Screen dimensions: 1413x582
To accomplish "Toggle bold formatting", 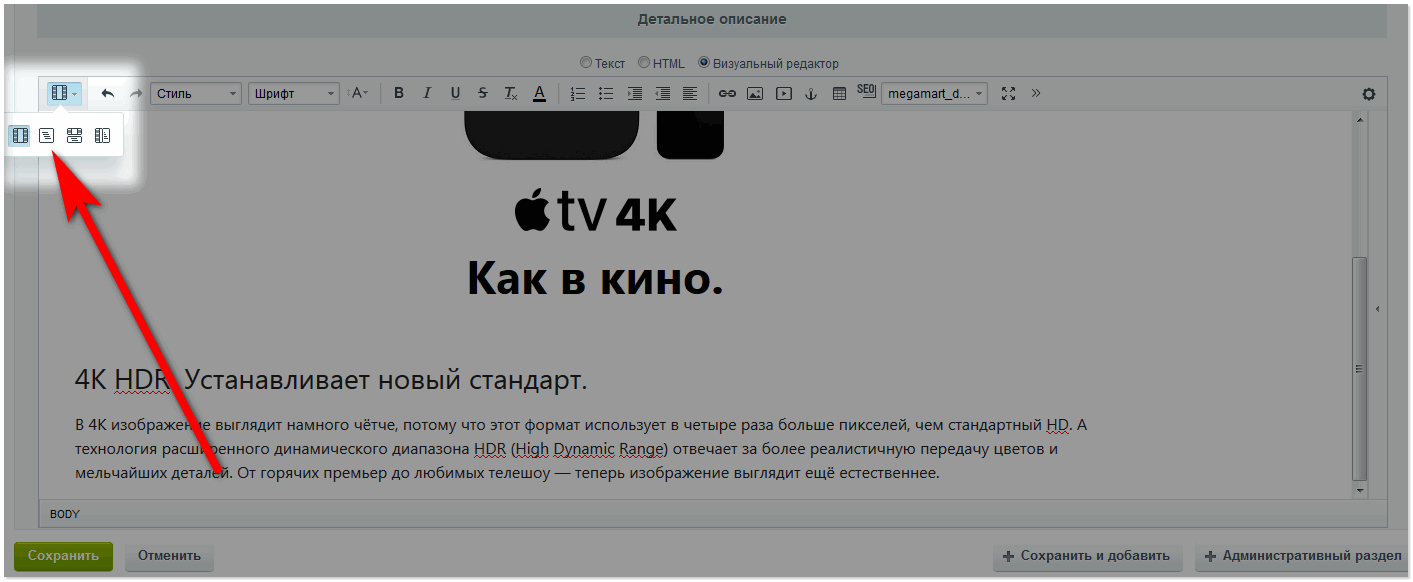I will [x=399, y=93].
